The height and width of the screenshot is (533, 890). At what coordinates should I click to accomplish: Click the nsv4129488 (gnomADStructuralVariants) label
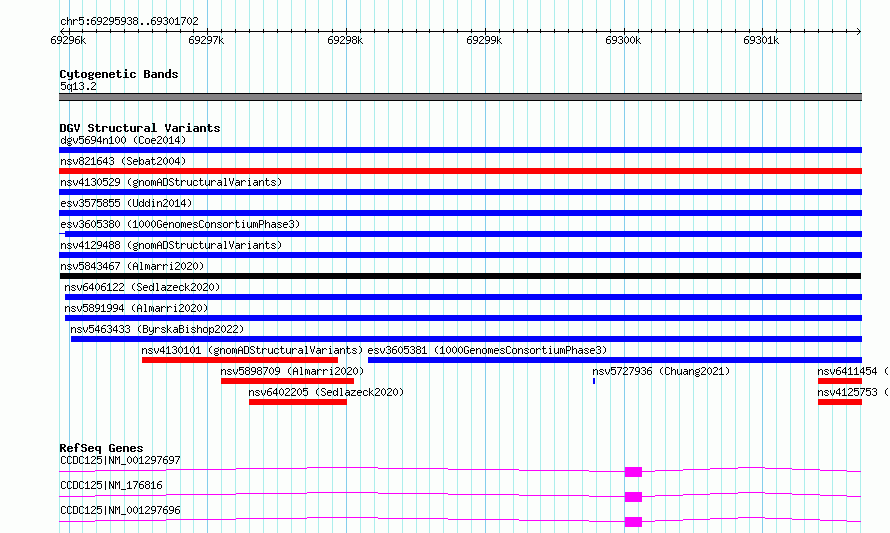point(171,245)
